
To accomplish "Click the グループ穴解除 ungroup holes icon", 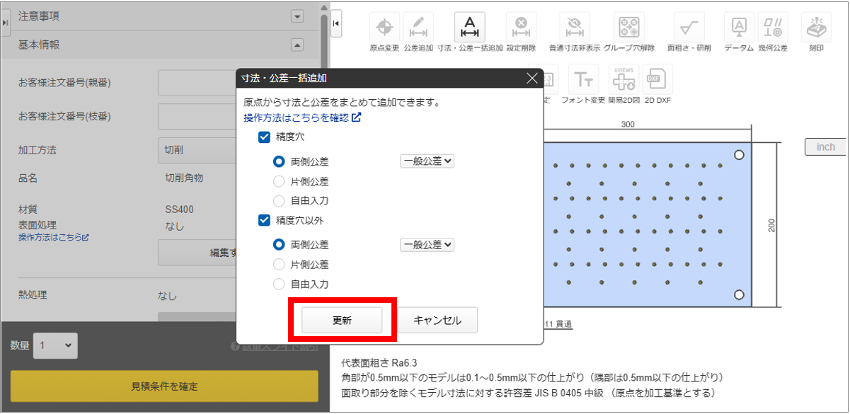I will (x=628, y=27).
